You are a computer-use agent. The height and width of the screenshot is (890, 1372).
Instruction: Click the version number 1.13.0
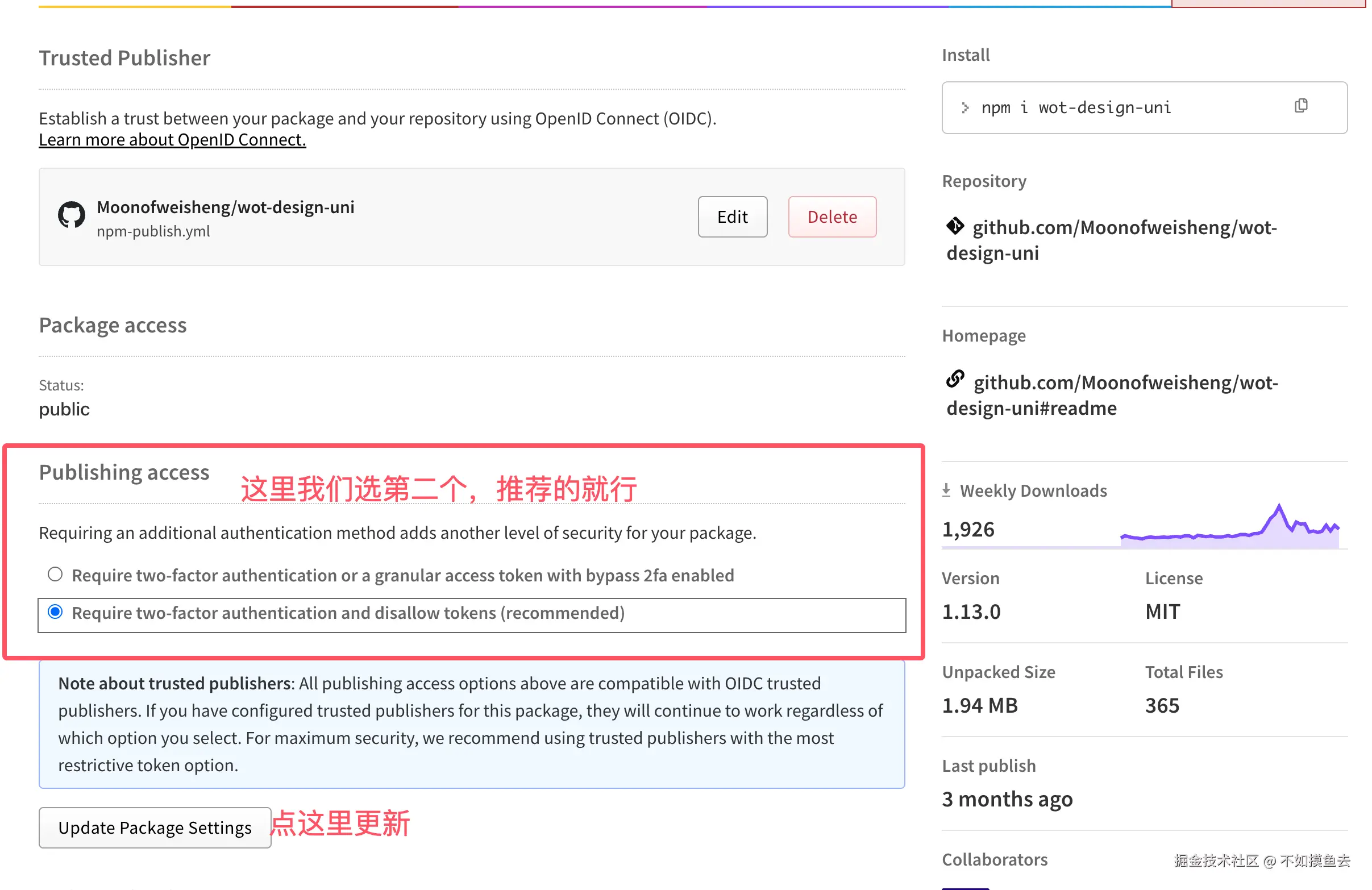[971, 612]
